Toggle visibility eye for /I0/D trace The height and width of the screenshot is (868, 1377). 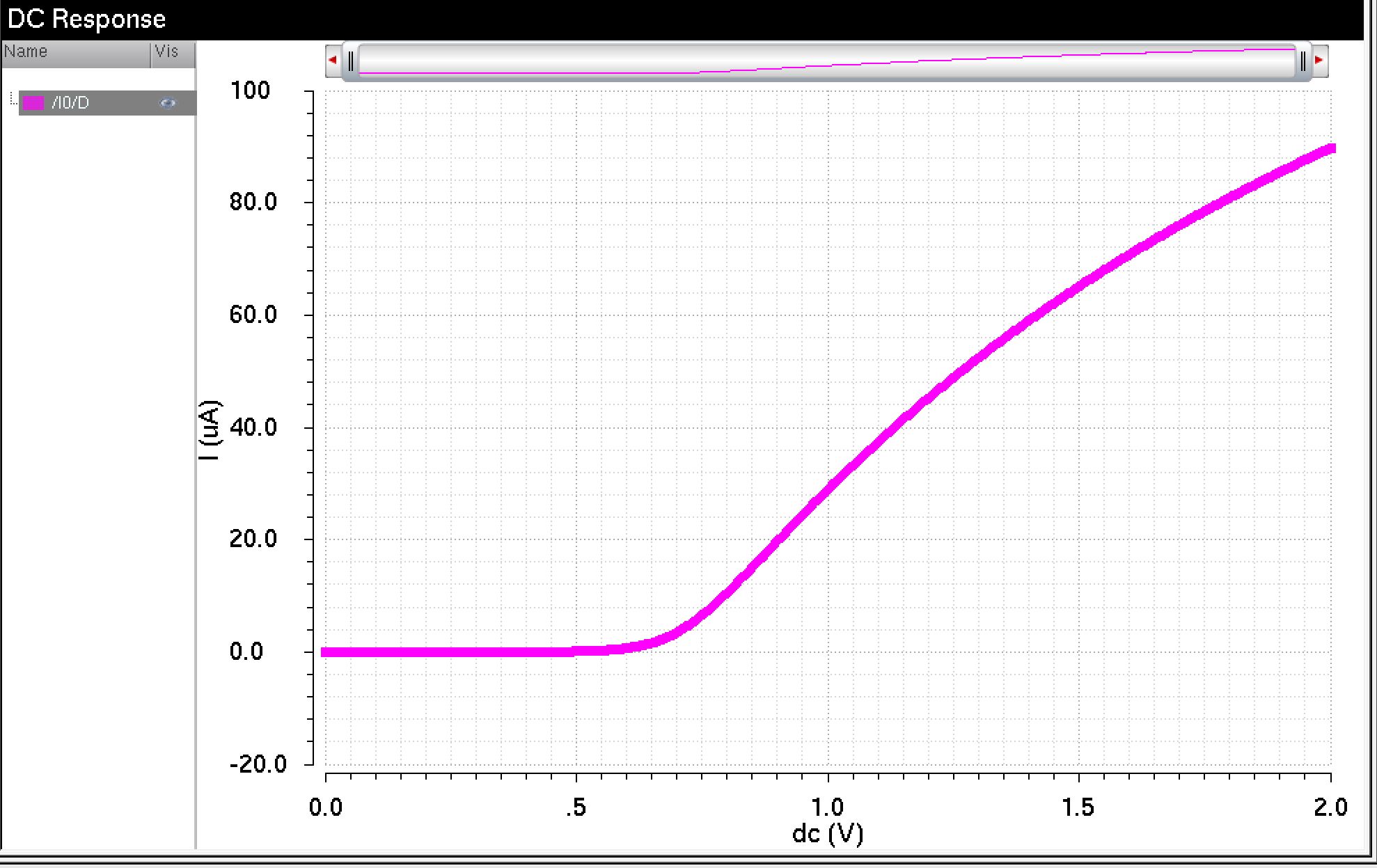click(x=167, y=103)
